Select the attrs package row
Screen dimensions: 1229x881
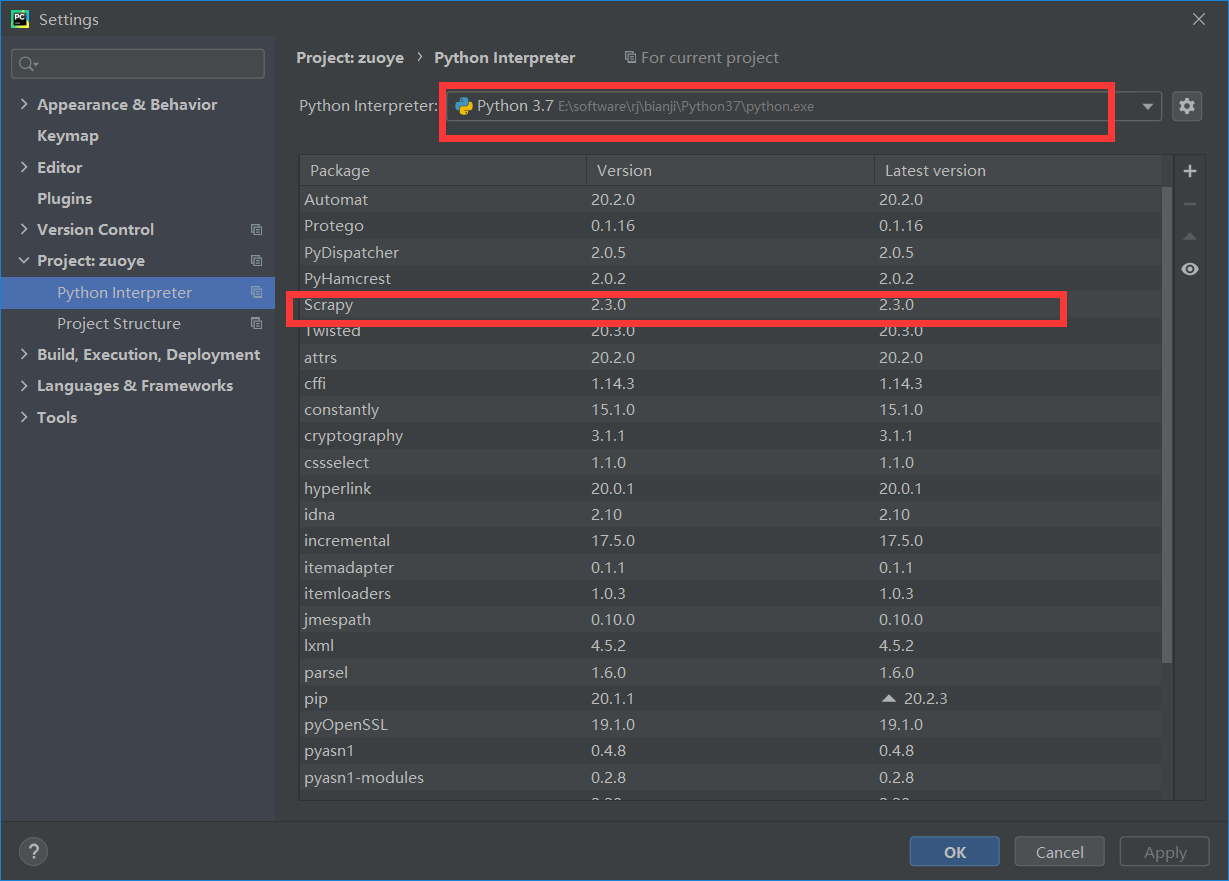tap(731, 357)
